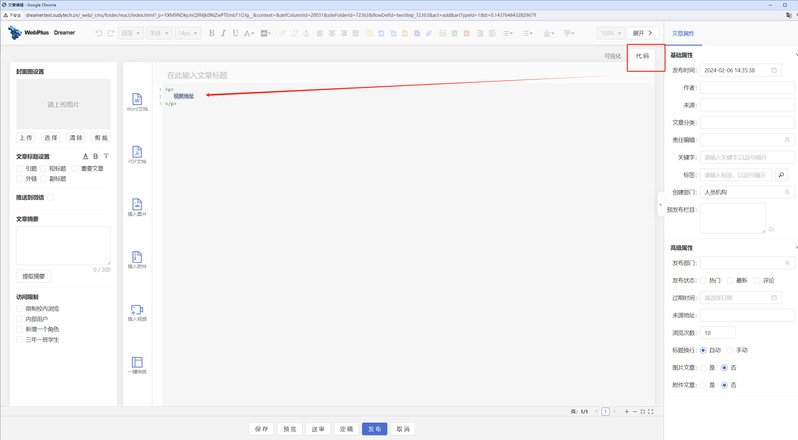
Task: Click the 保存 save button
Action: pos(262,429)
